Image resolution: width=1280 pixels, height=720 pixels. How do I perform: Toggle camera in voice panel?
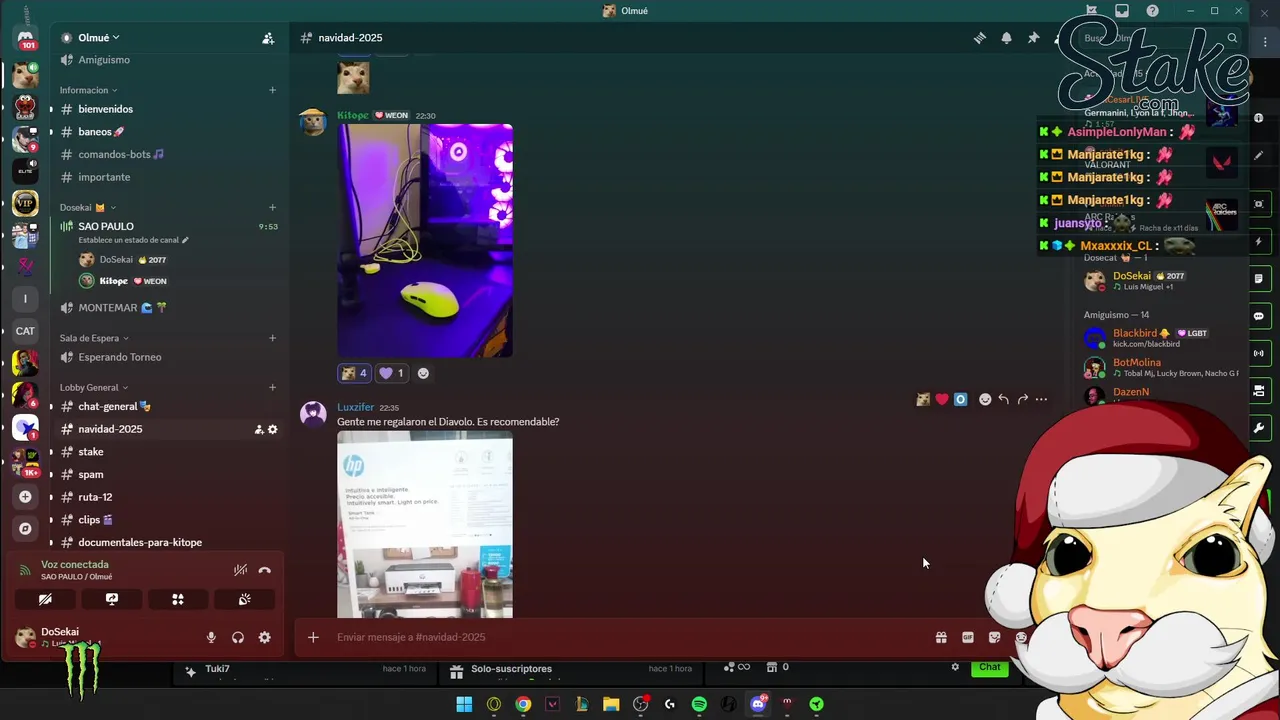coord(45,599)
